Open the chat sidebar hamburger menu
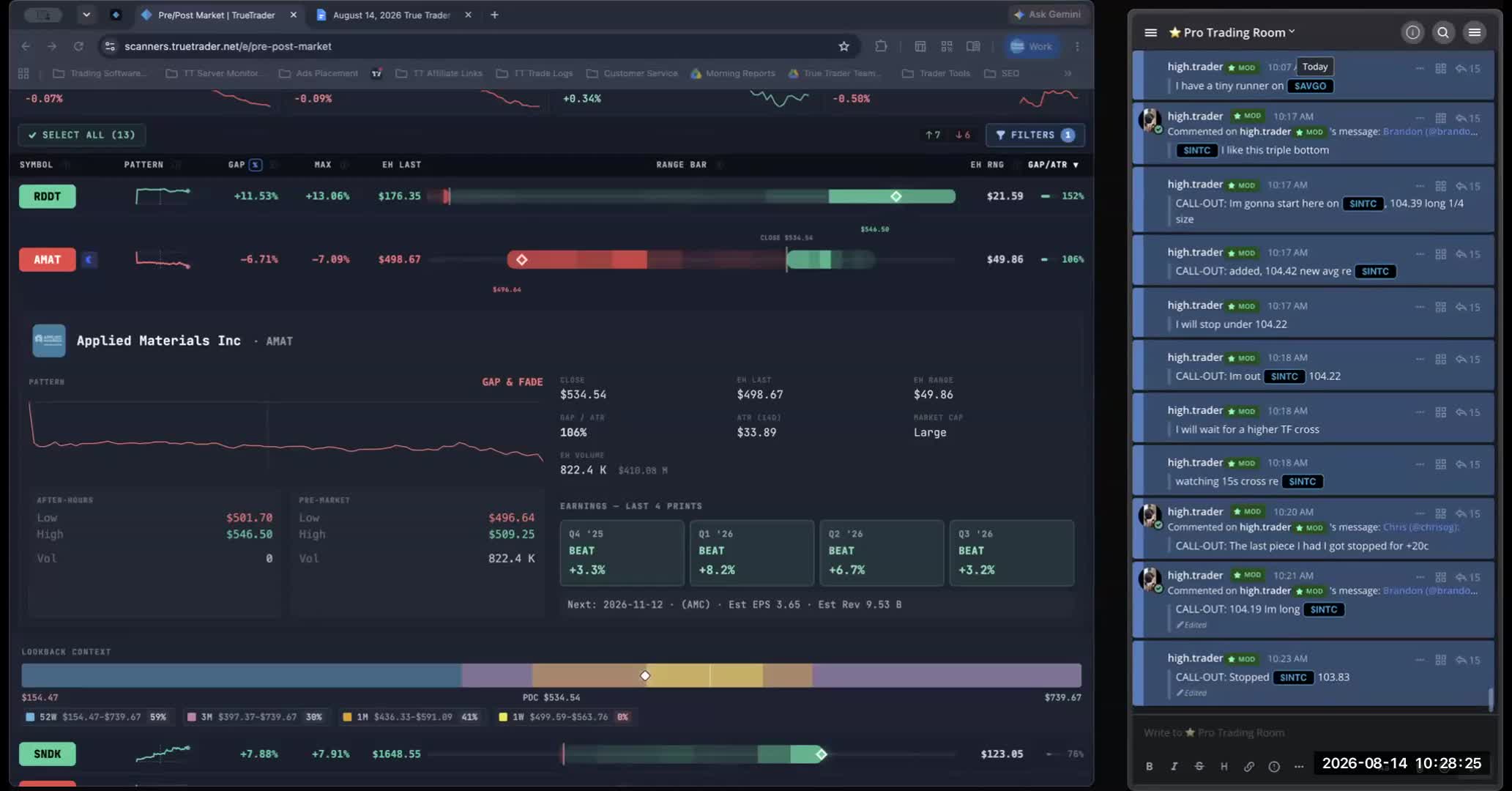 1150,32
